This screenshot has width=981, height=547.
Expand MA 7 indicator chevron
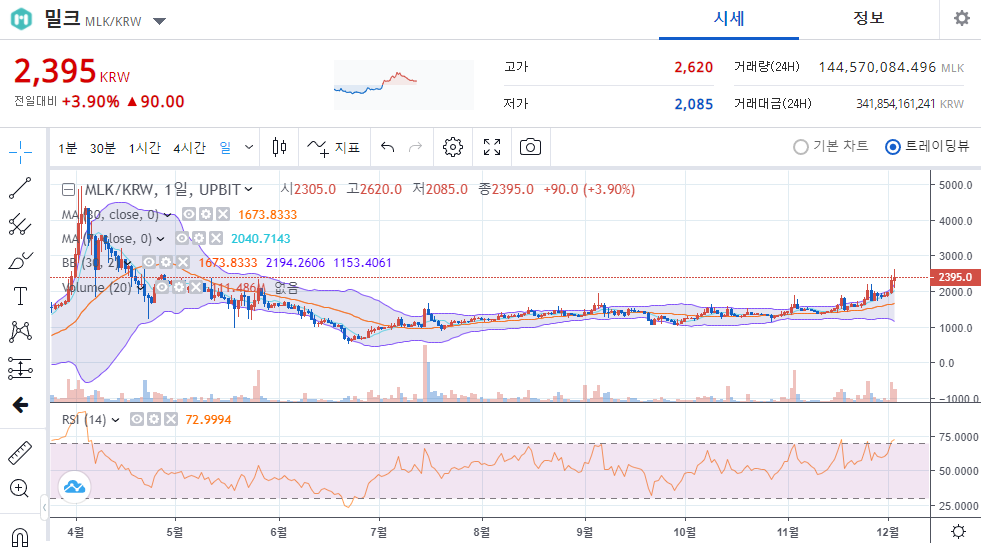pyautogui.click(x=161, y=238)
